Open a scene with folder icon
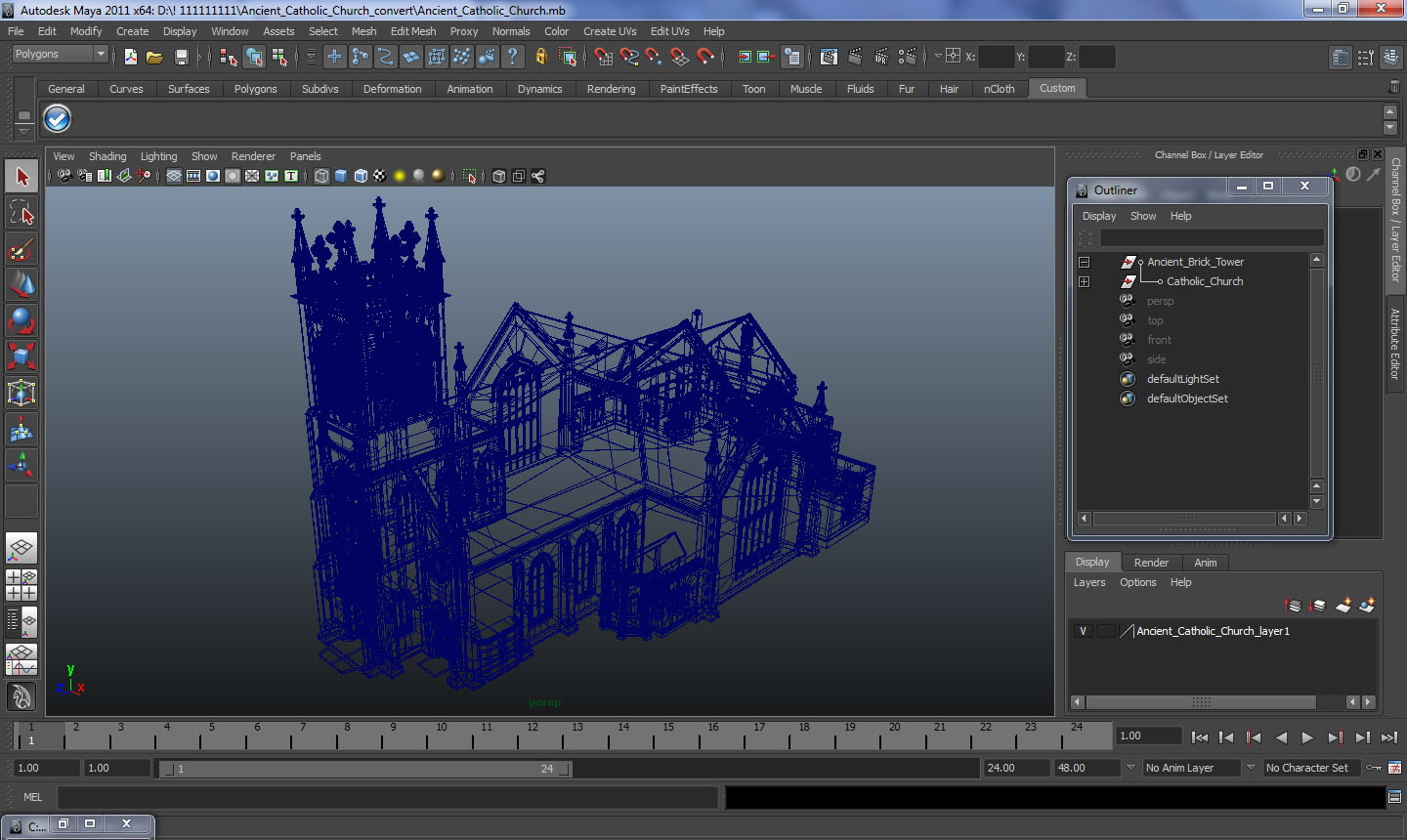Viewport: 1407px width, 840px height. tap(154, 58)
